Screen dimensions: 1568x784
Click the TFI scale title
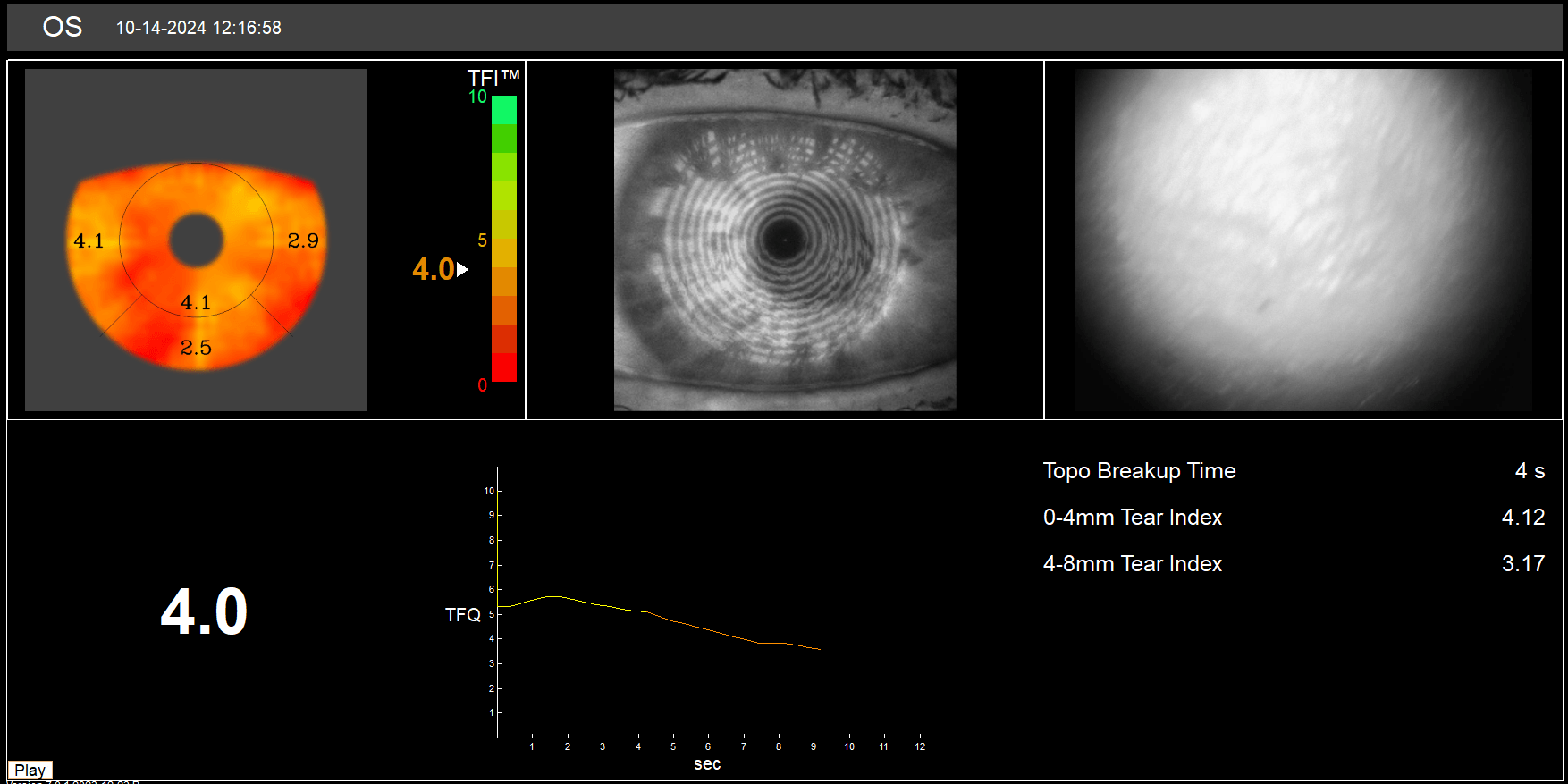[493, 78]
